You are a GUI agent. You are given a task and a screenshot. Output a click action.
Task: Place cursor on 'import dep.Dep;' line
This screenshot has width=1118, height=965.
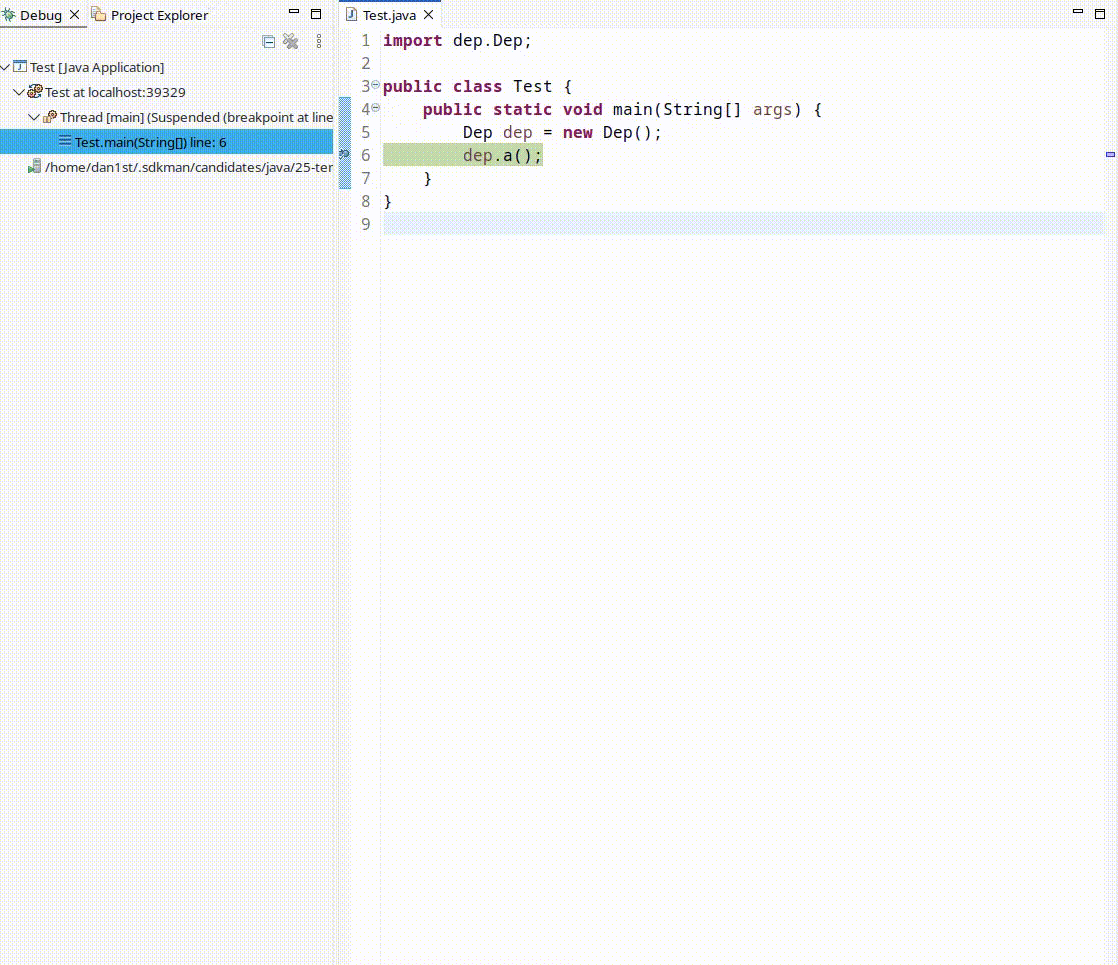click(457, 41)
